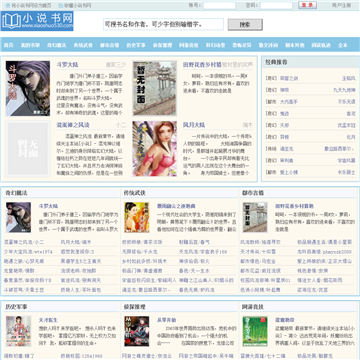Open the gray placeholder cover of 混蛋神之风流
The height and width of the screenshot is (360, 360).
click(x=28, y=149)
